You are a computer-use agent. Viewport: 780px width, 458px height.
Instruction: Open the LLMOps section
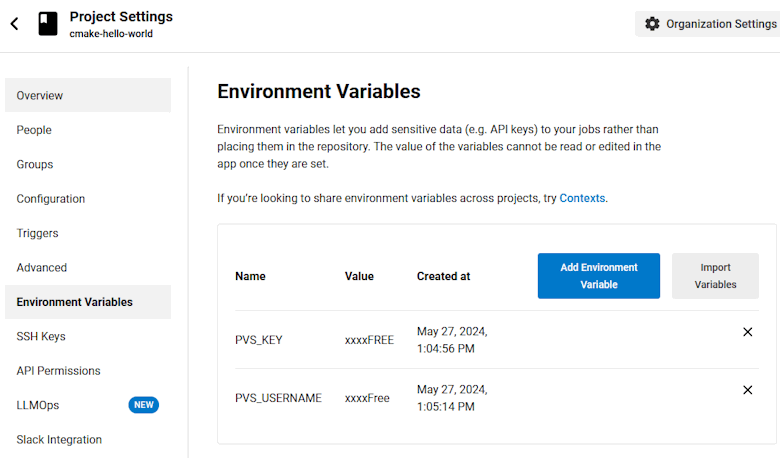click(38, 405)
